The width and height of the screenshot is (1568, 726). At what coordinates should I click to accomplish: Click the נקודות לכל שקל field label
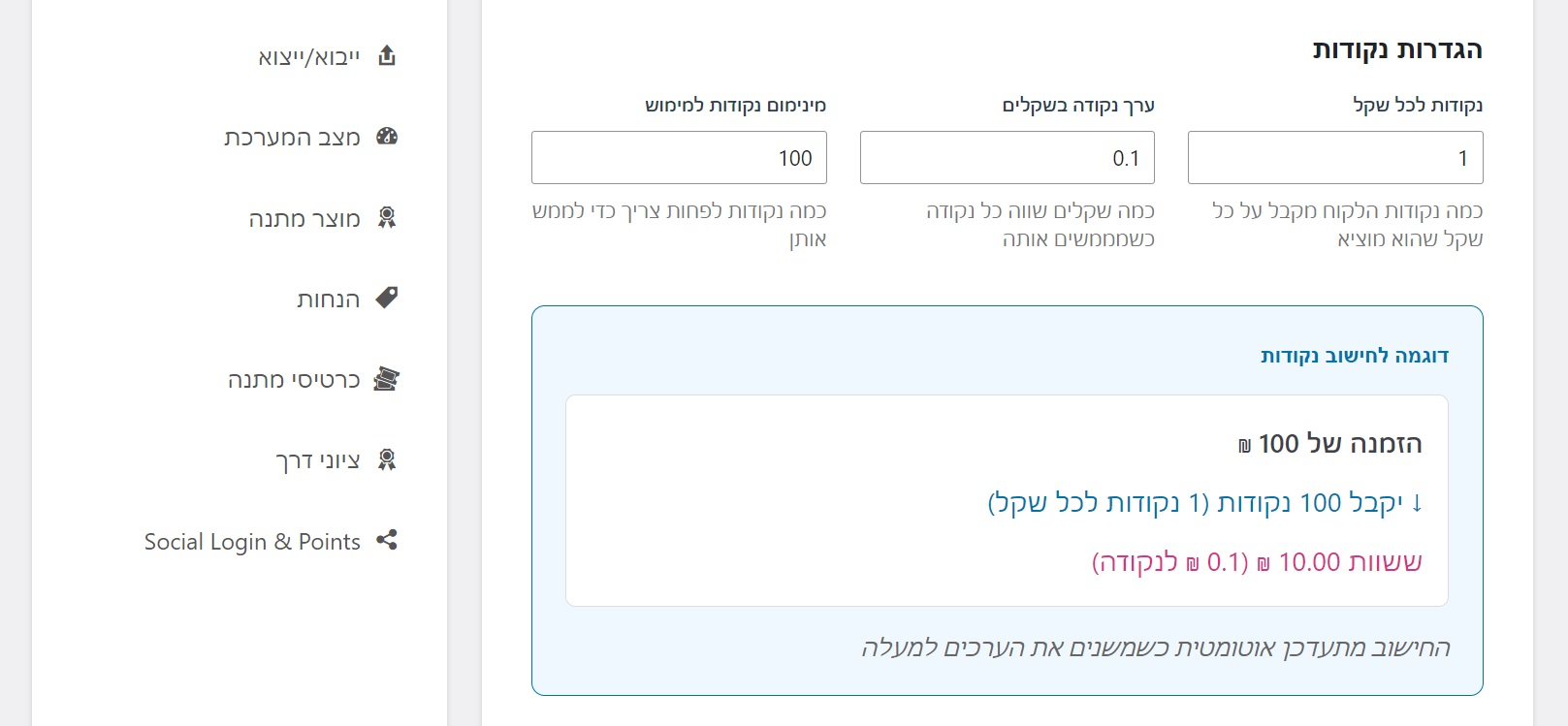(1418, 105)
